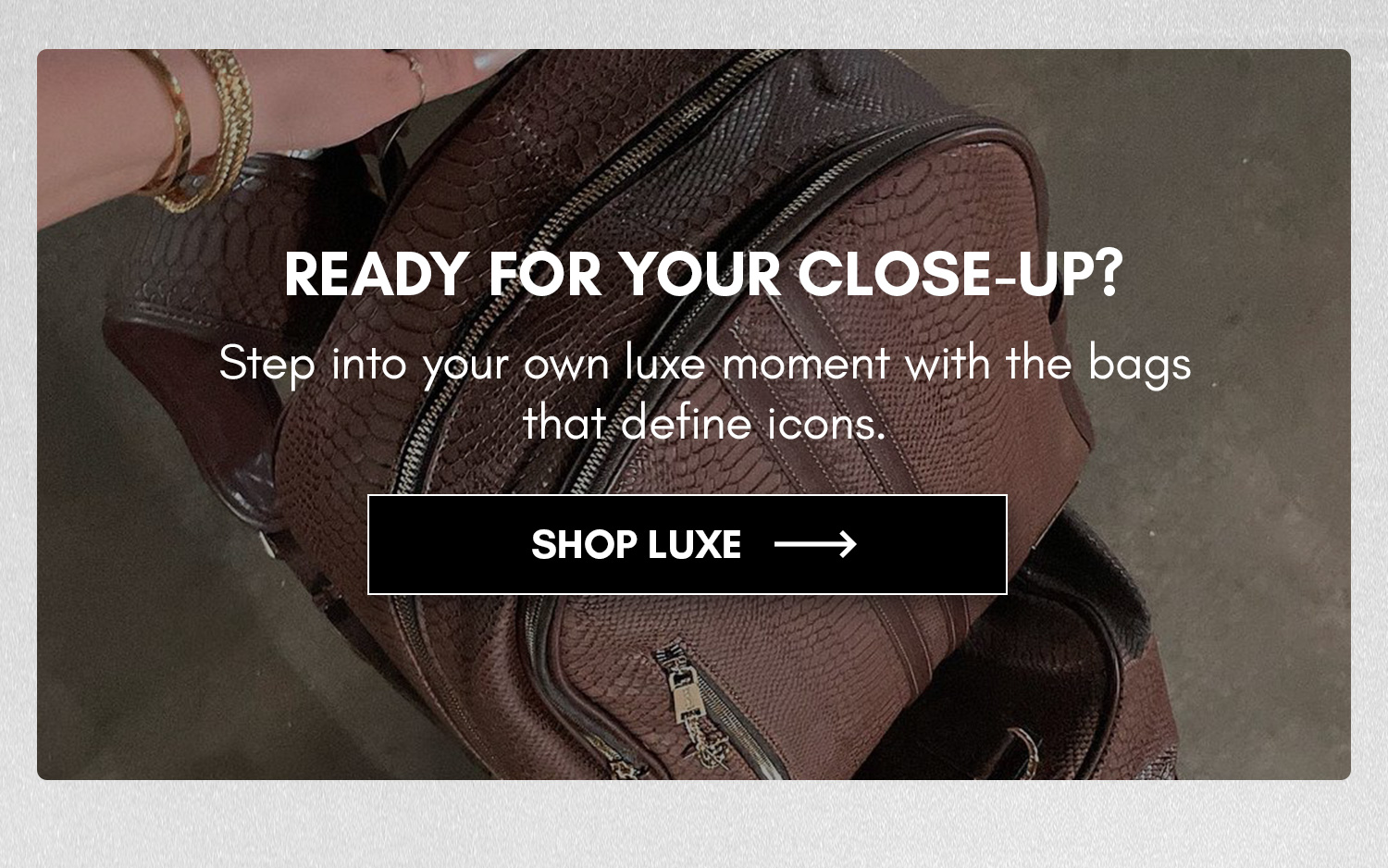The image size is (1388, 868).
Task: Click the arrow icon inside SHOP LUXE
Action: [x=815, y=544]
